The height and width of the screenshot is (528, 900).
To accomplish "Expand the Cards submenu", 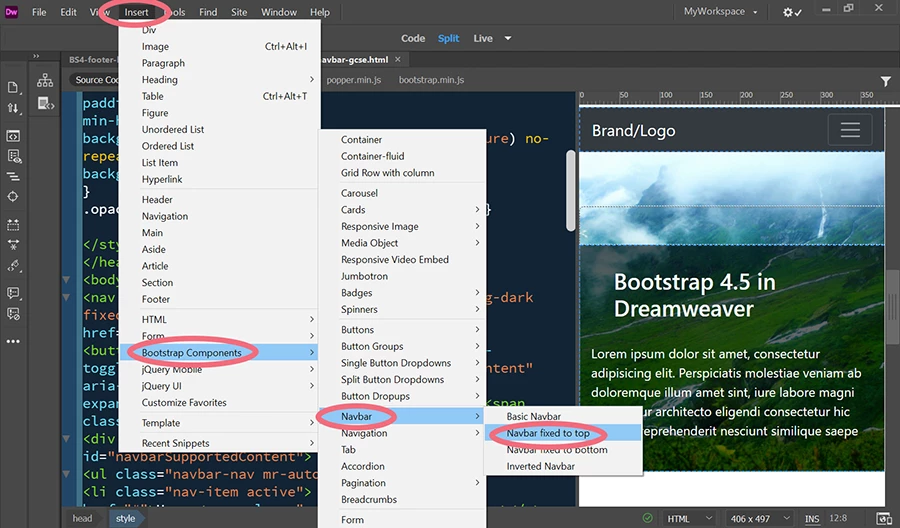I will pyautogui.click(x=402, y=209).
